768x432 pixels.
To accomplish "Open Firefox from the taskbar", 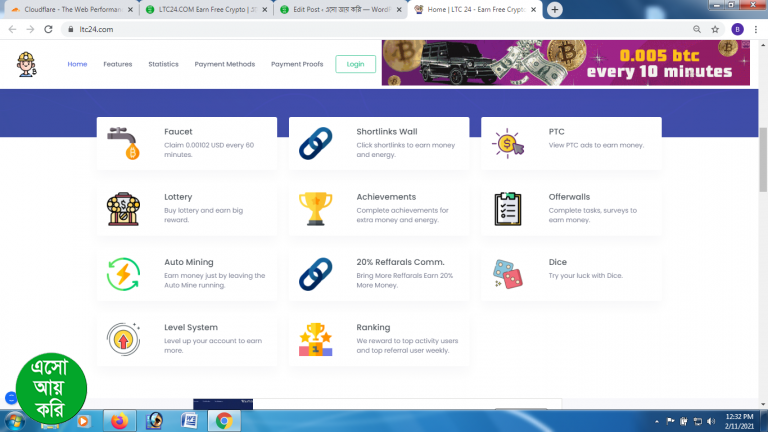I will 119,421.
